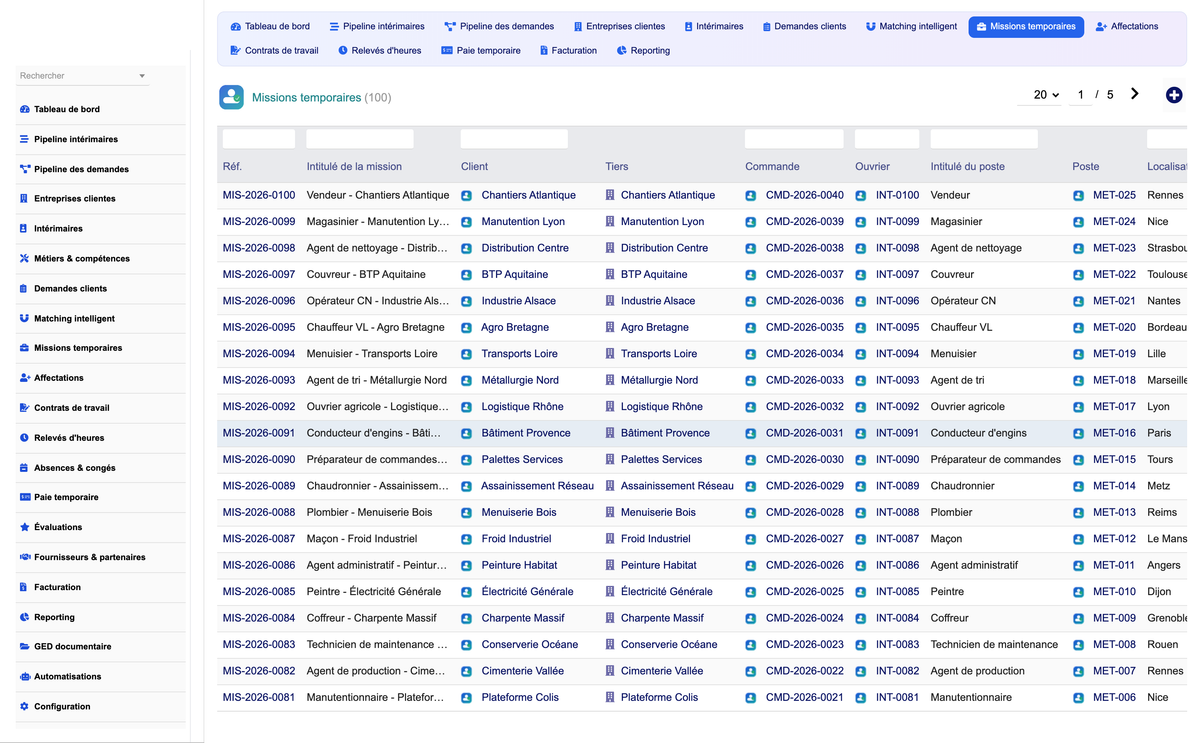The image size is (1200, 743).
Task: Click the Métiers & compétences tools icon
Action: [24, 258]
